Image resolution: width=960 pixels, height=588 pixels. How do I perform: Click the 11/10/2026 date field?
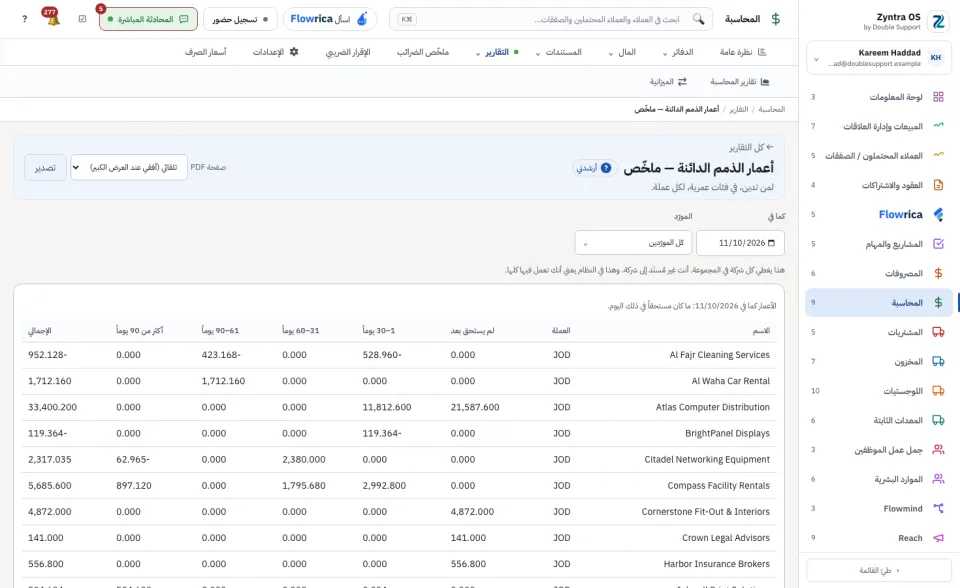(x=740, y=243)
